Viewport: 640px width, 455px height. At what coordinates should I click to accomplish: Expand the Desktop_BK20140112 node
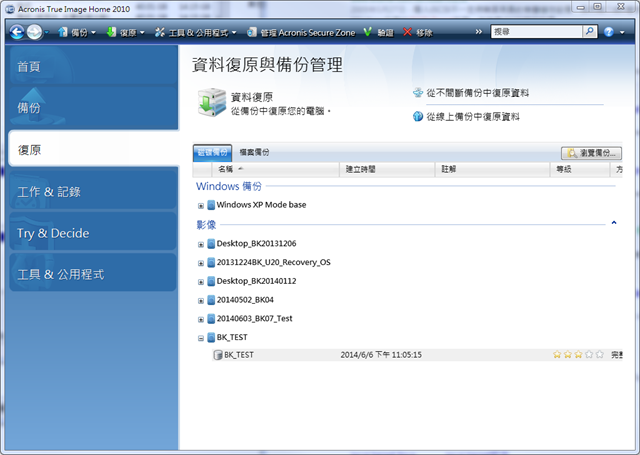tap(201, 282)
